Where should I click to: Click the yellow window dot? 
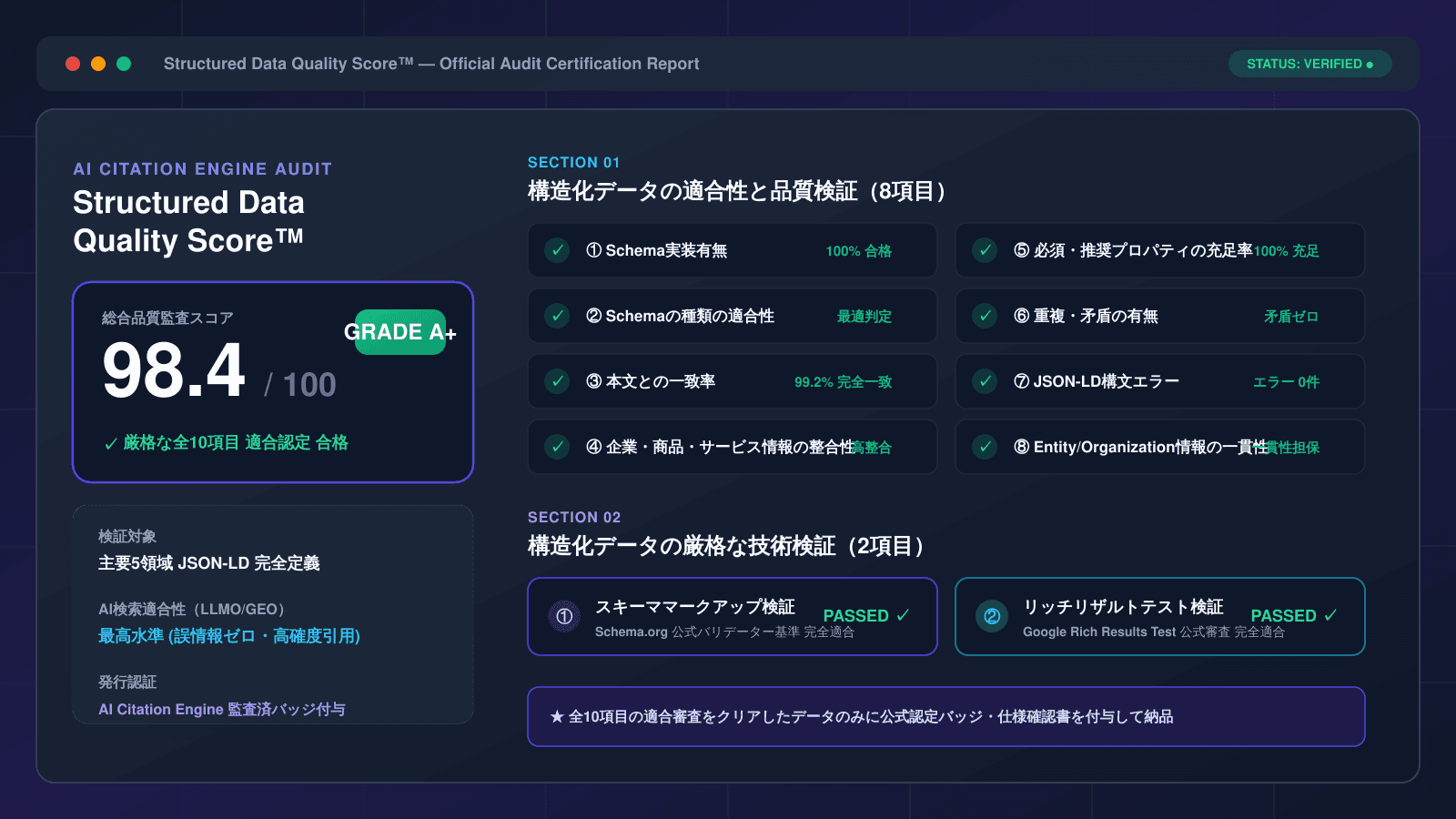tap(98, 64)
